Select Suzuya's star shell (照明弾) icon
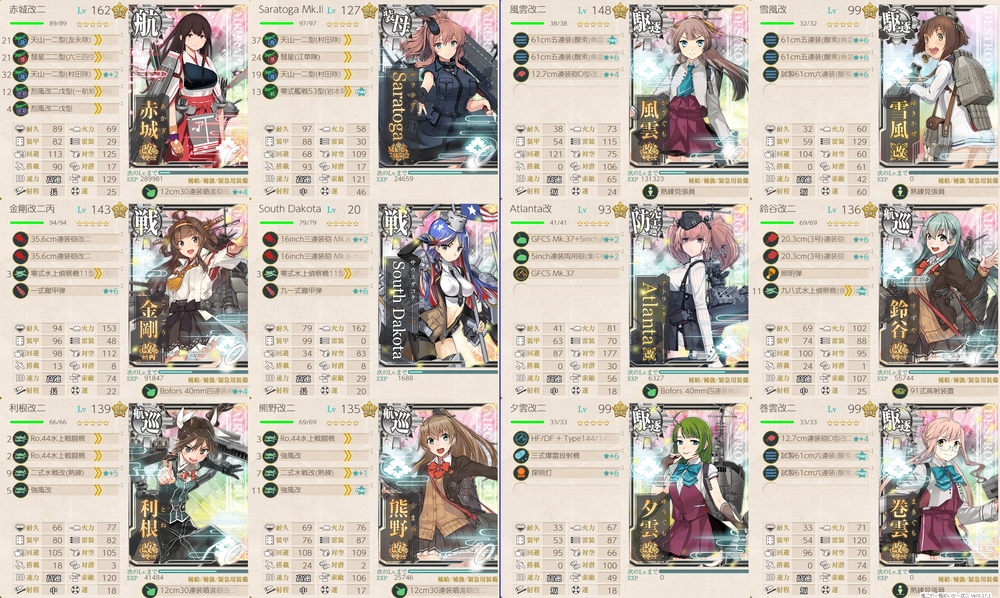Viewport: 1000px width, 598px height. 771,273
